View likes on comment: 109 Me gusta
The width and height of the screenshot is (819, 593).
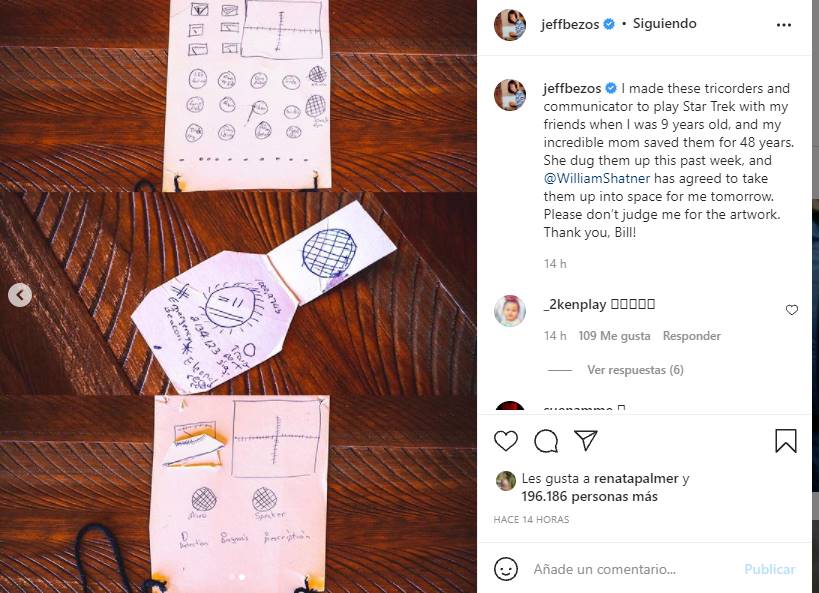[x=614, y=336]
